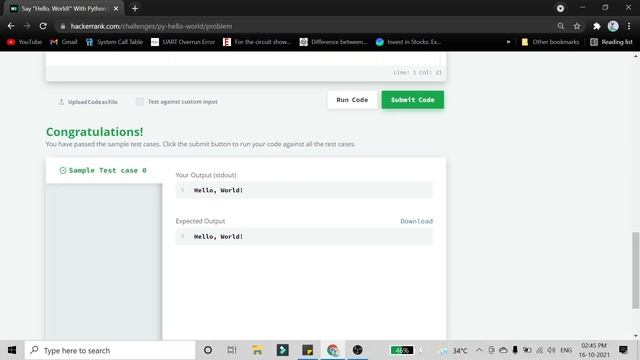
Task: Bookmark this page with star icon
Action: point(577,26)
